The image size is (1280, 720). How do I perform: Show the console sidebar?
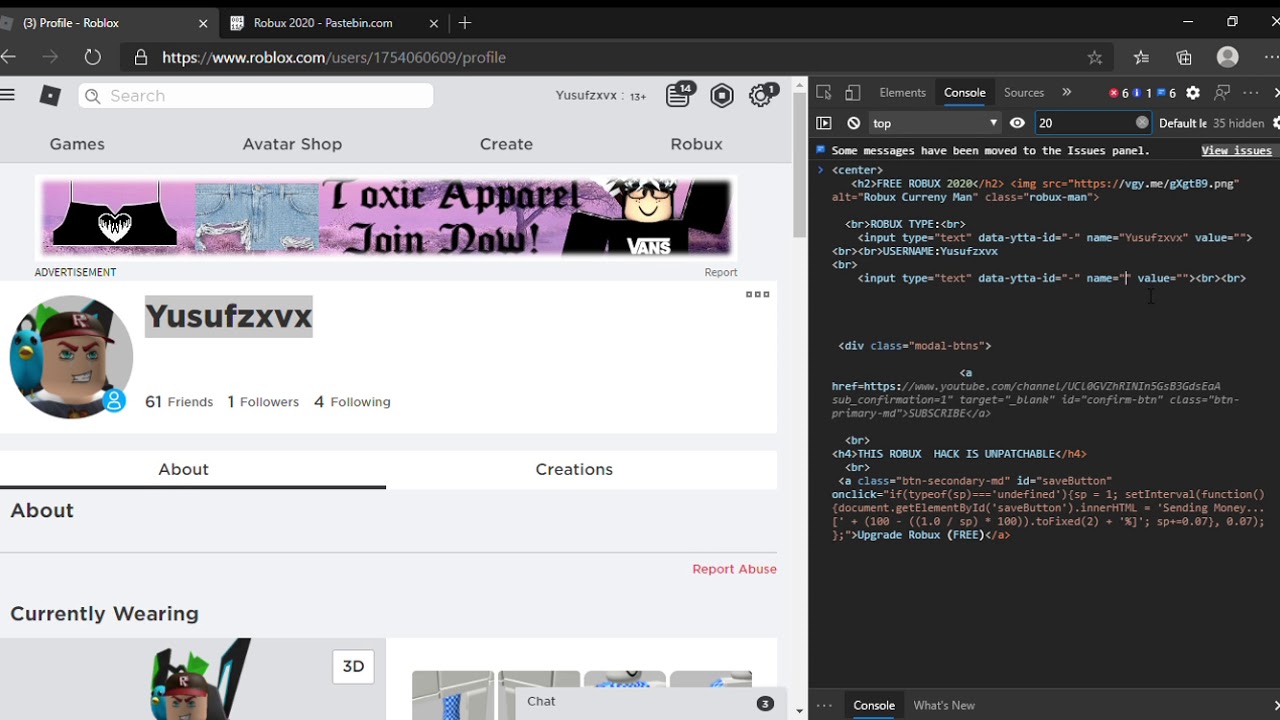pyautogui.click(x=824, y=123)
